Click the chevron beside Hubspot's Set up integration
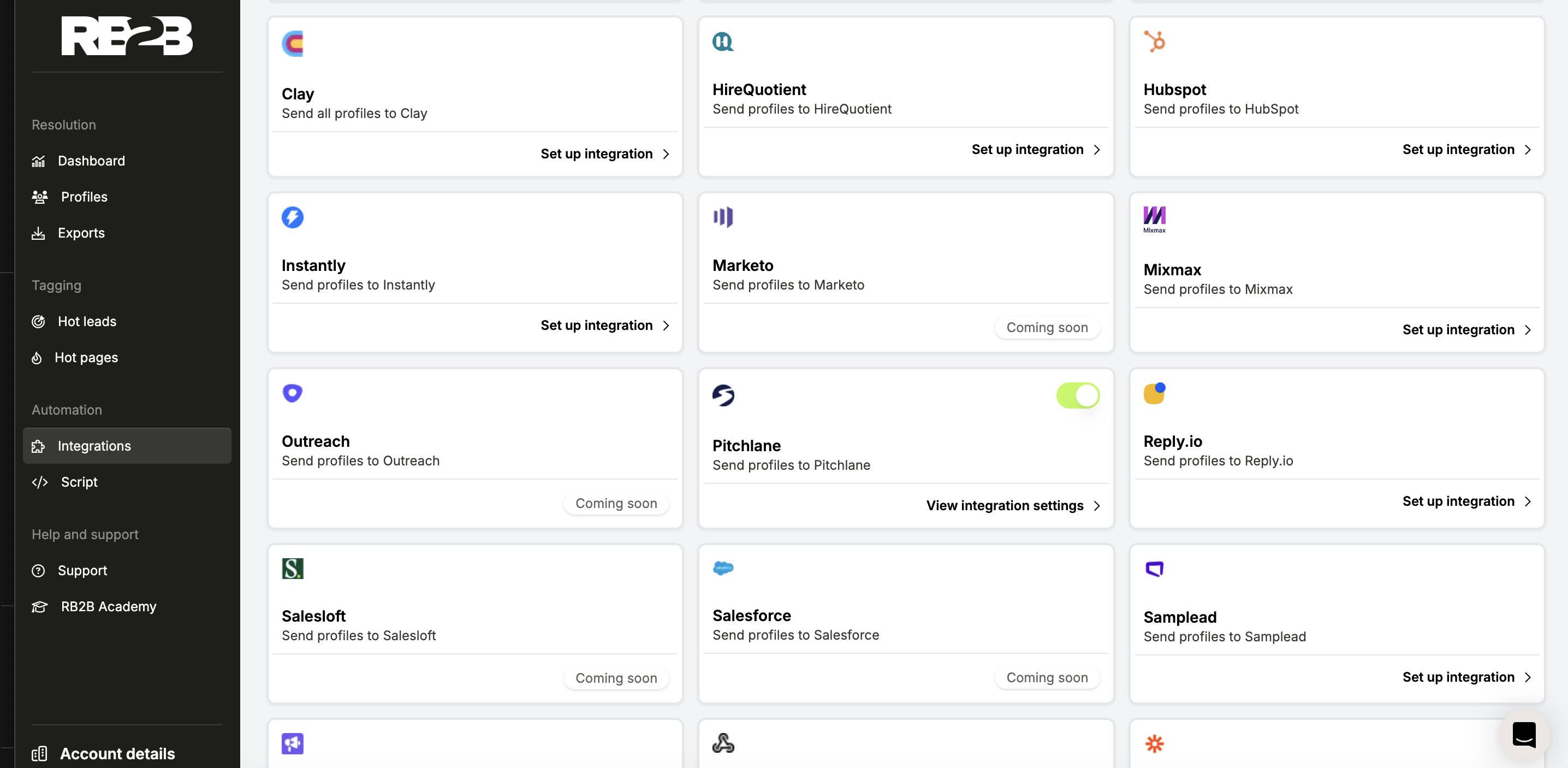This screenshot has width=1568, height=768. pyautogui.click(x=1528, y=150)
